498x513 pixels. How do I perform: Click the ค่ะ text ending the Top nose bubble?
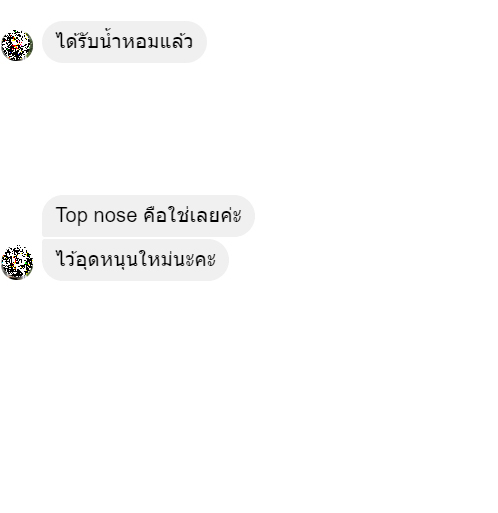coord(231,215)
